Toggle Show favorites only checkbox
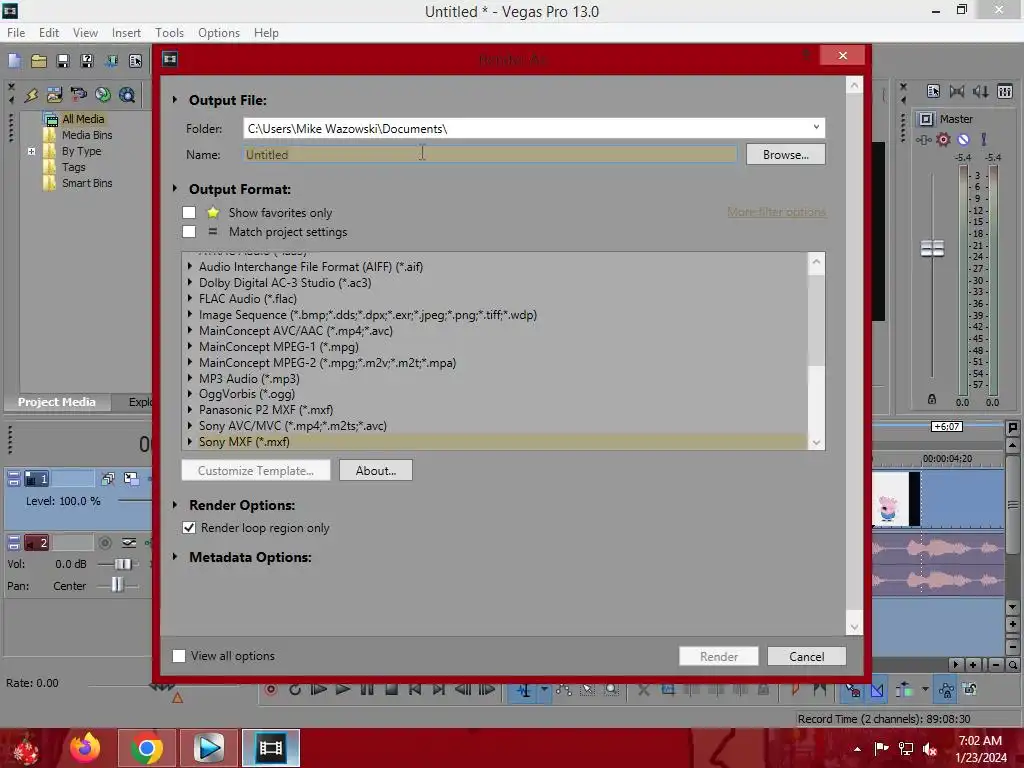1024x768 pixels. pos(189,212)
